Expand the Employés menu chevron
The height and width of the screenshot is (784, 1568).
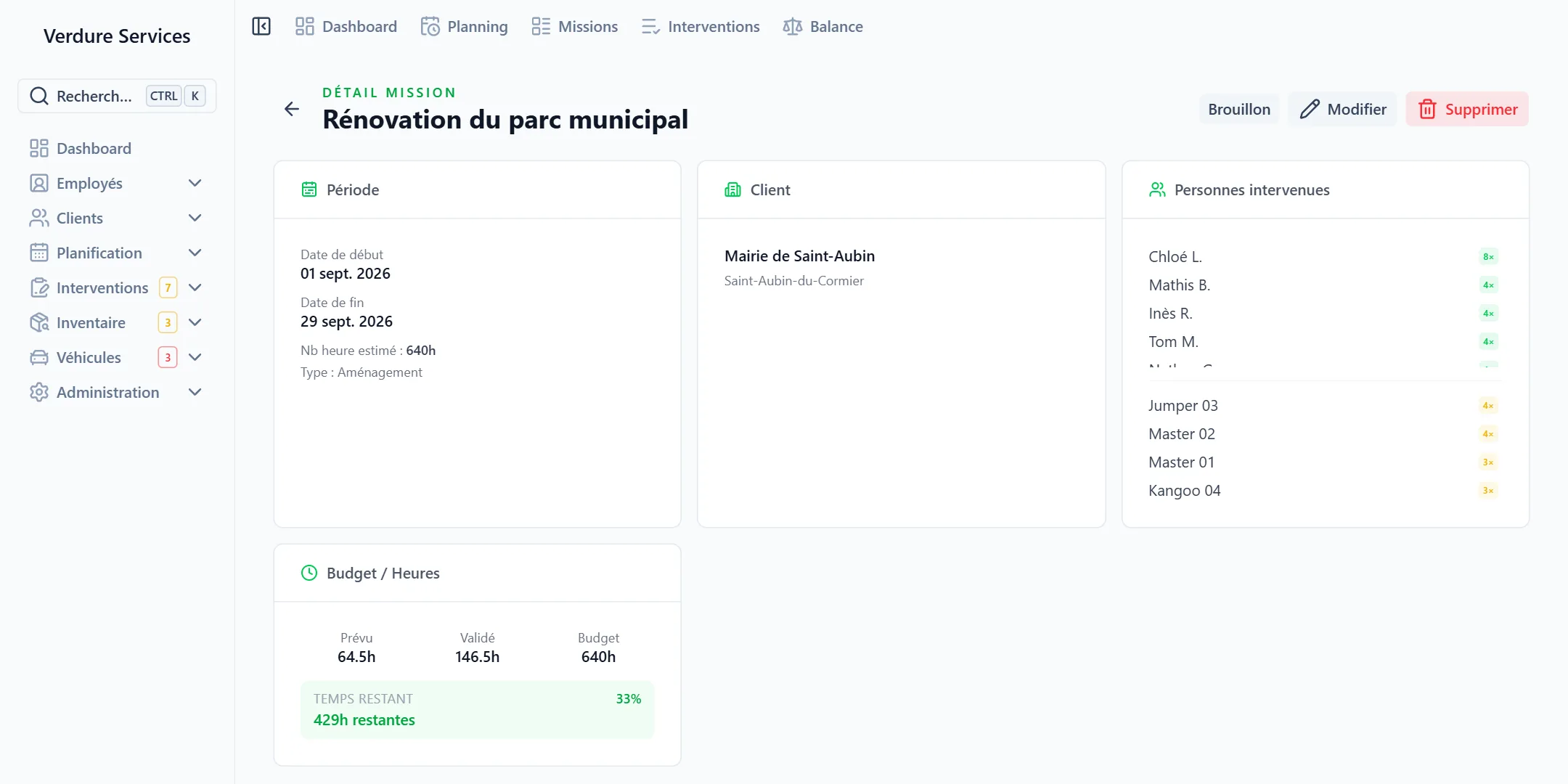[x=195, y=183]
